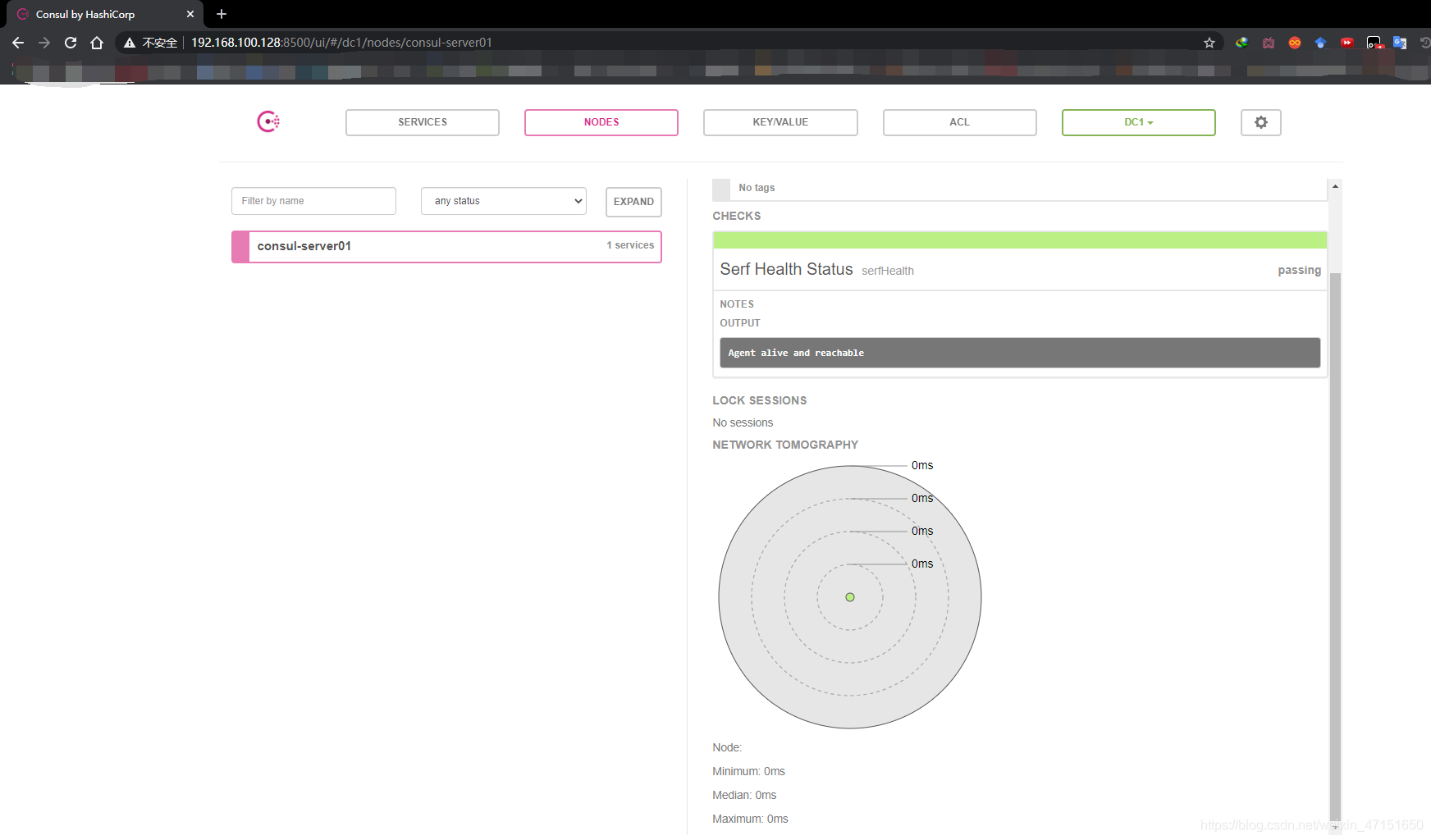Click the No tags label

tap(757, 188)
